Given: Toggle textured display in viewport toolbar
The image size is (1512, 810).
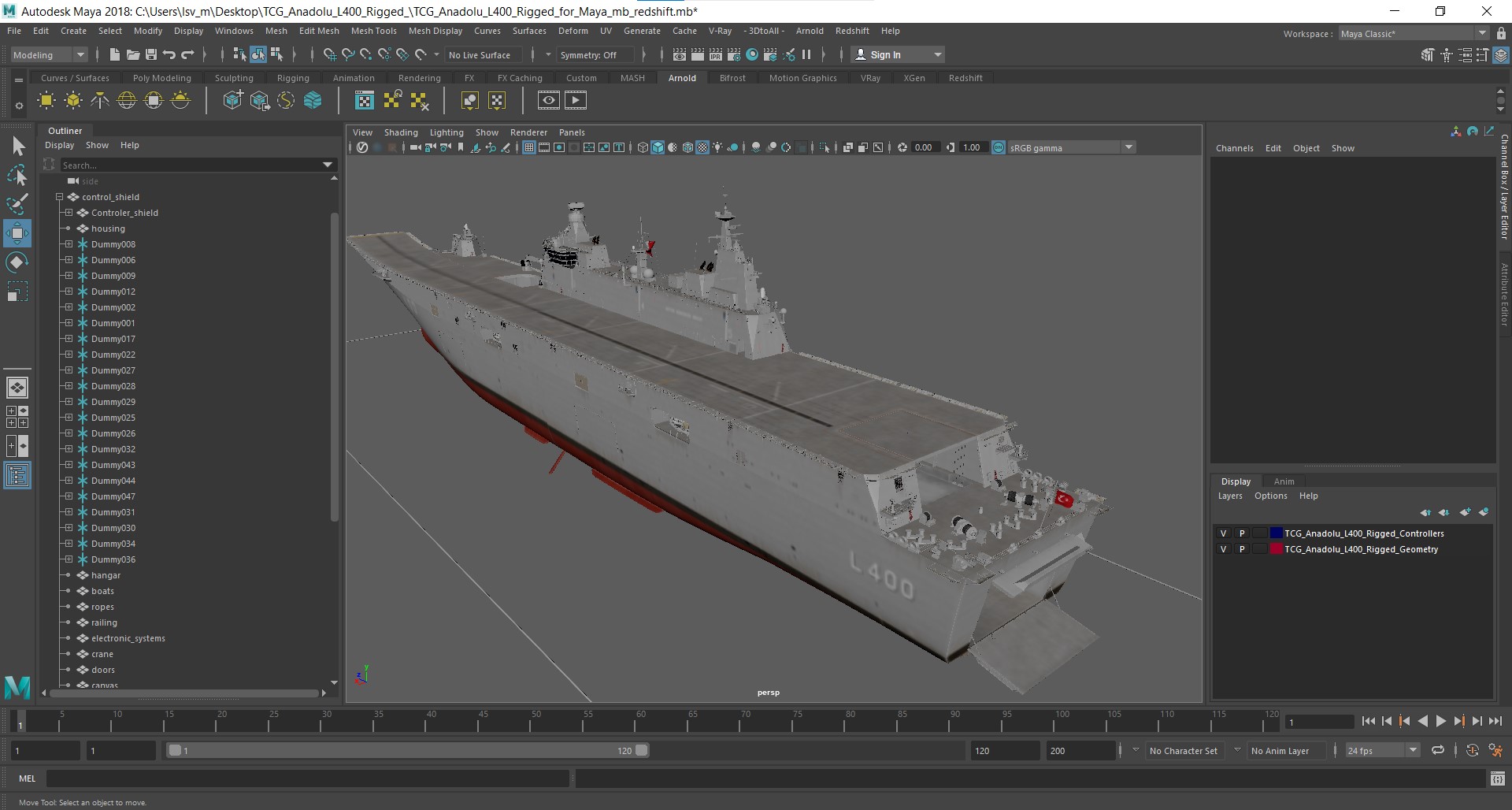Looking at the screenshot, I should 702,147.
